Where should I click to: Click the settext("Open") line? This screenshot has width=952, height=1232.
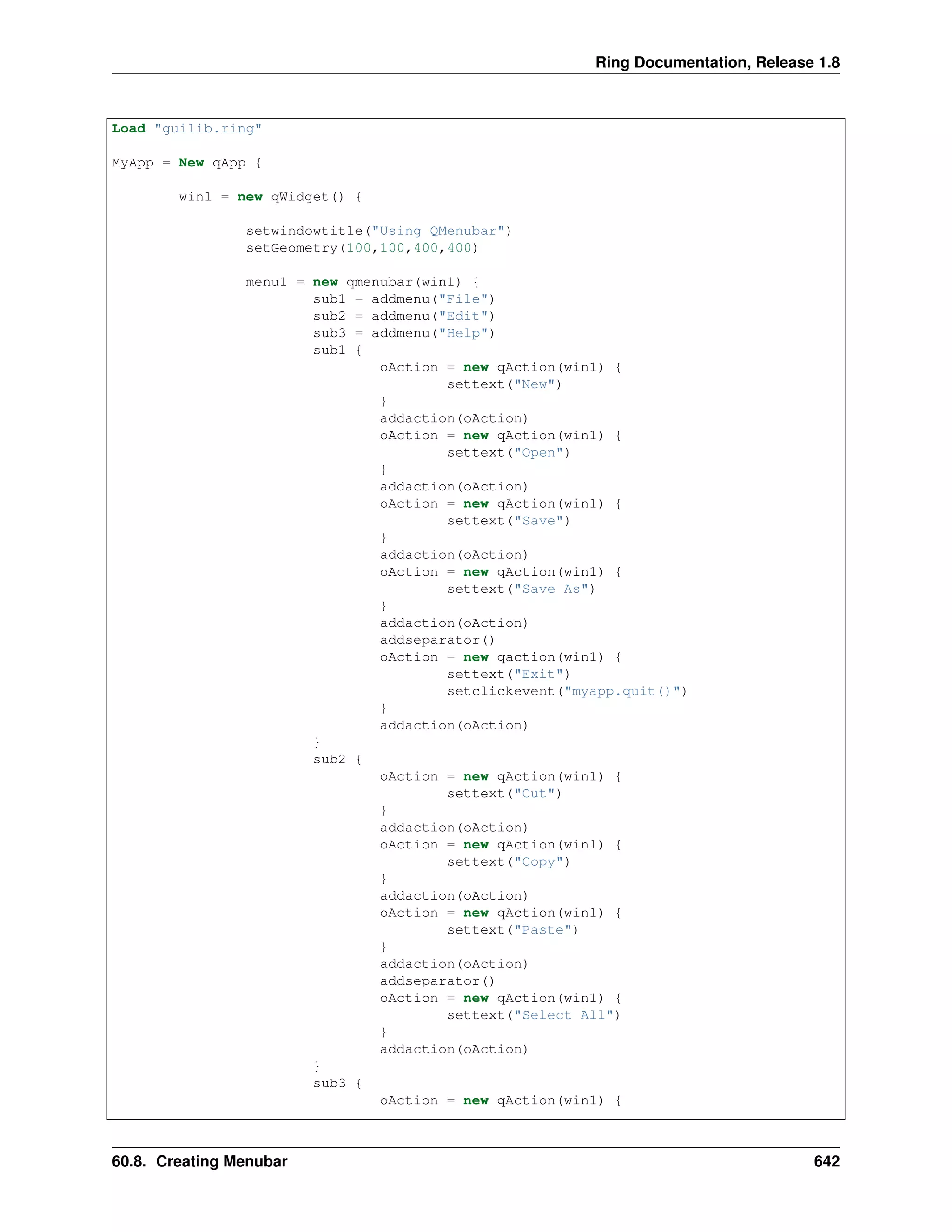click(508, 453)
